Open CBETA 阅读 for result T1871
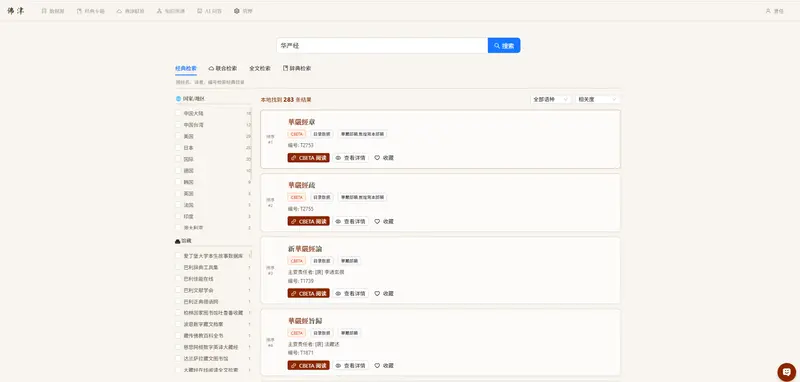800x382 pixels. coord(309,366)
